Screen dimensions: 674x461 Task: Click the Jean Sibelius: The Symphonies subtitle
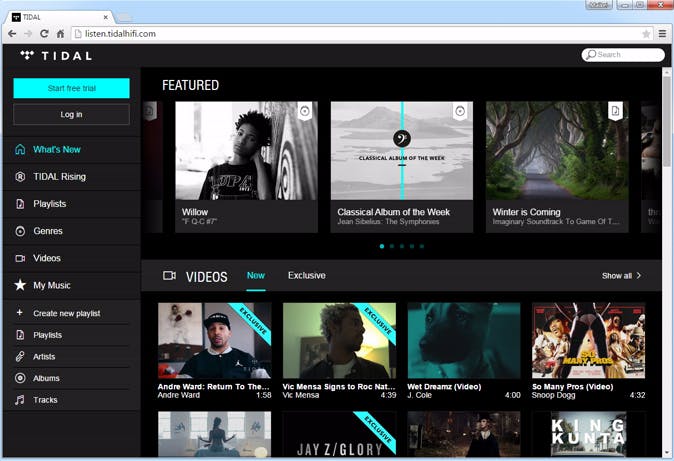388,222
